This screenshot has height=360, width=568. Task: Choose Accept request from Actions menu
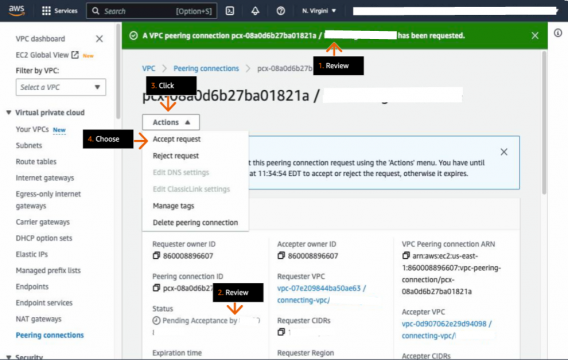pos(176,139)
